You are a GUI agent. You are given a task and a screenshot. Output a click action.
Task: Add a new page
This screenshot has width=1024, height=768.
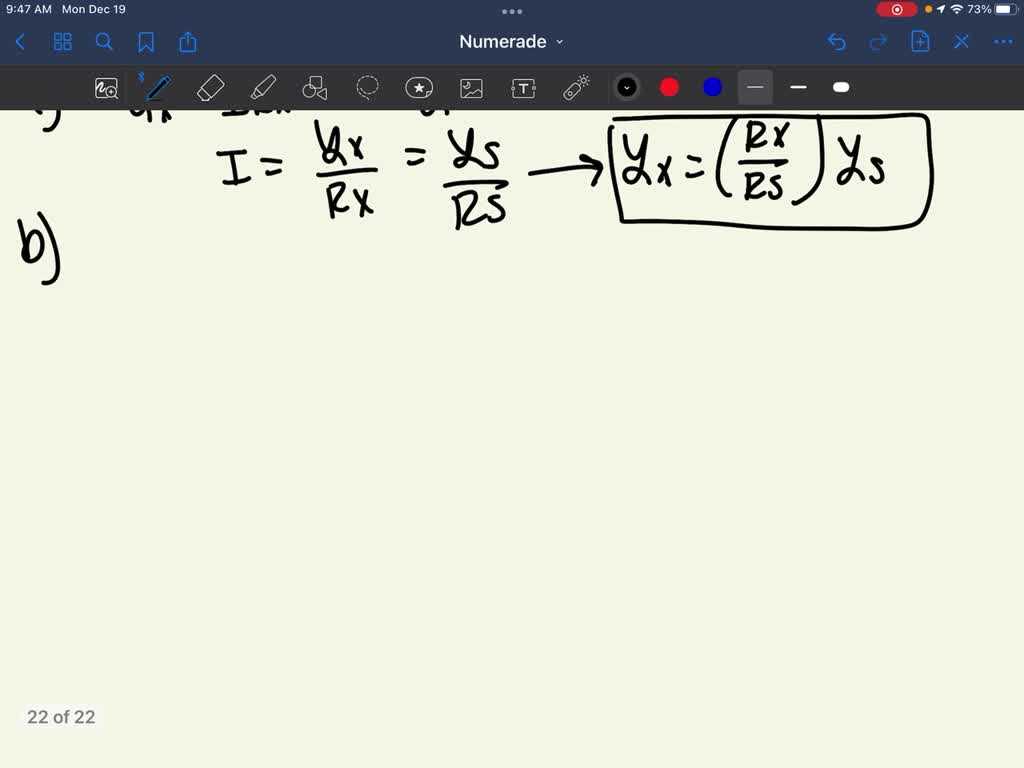(x=920, y=42)
